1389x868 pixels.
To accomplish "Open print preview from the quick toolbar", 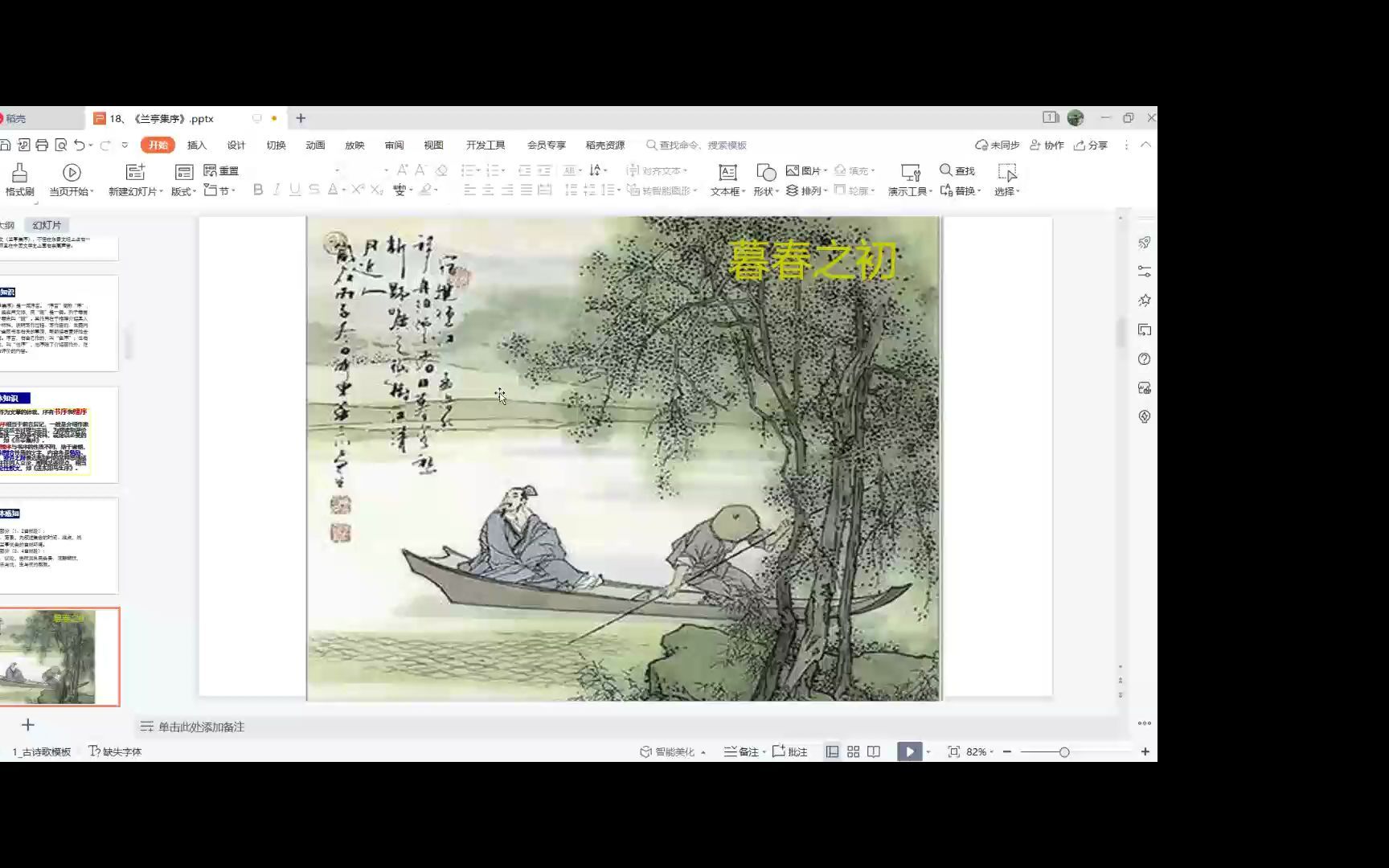I will [x=60, y=145].
